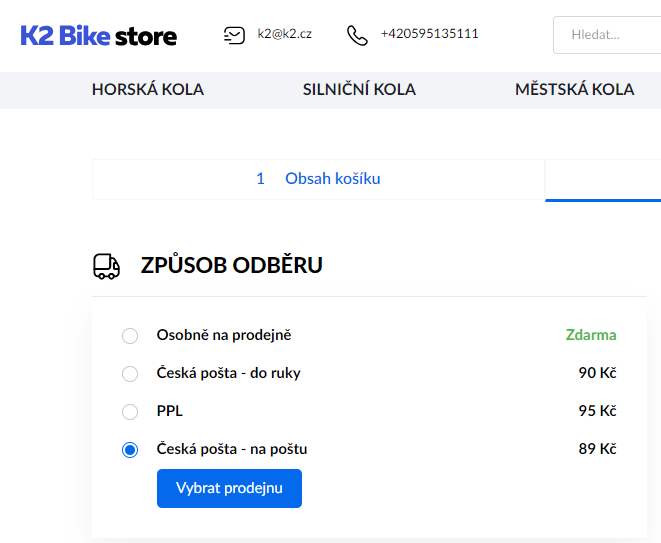Select Česká pošta - na poštu radio
This screenshot has width=661, height=543.
[x=130, y=450]
